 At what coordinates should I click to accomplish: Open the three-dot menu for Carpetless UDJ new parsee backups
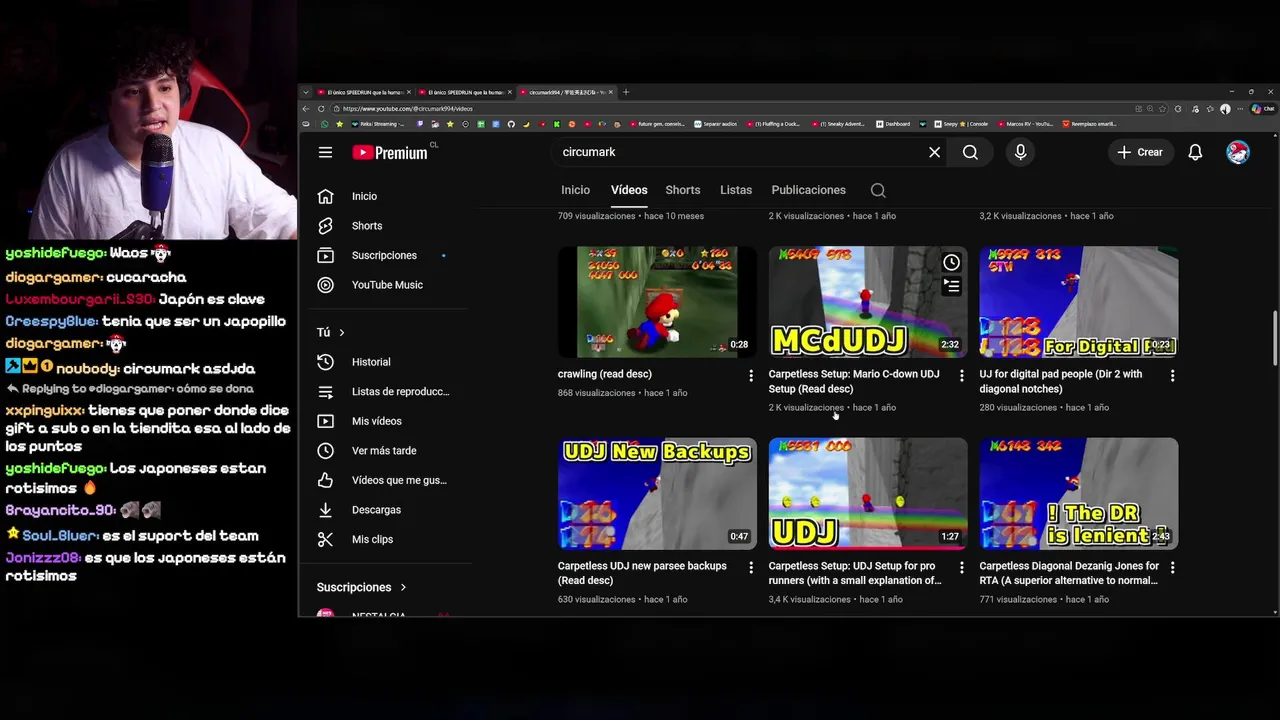point(751,568)
